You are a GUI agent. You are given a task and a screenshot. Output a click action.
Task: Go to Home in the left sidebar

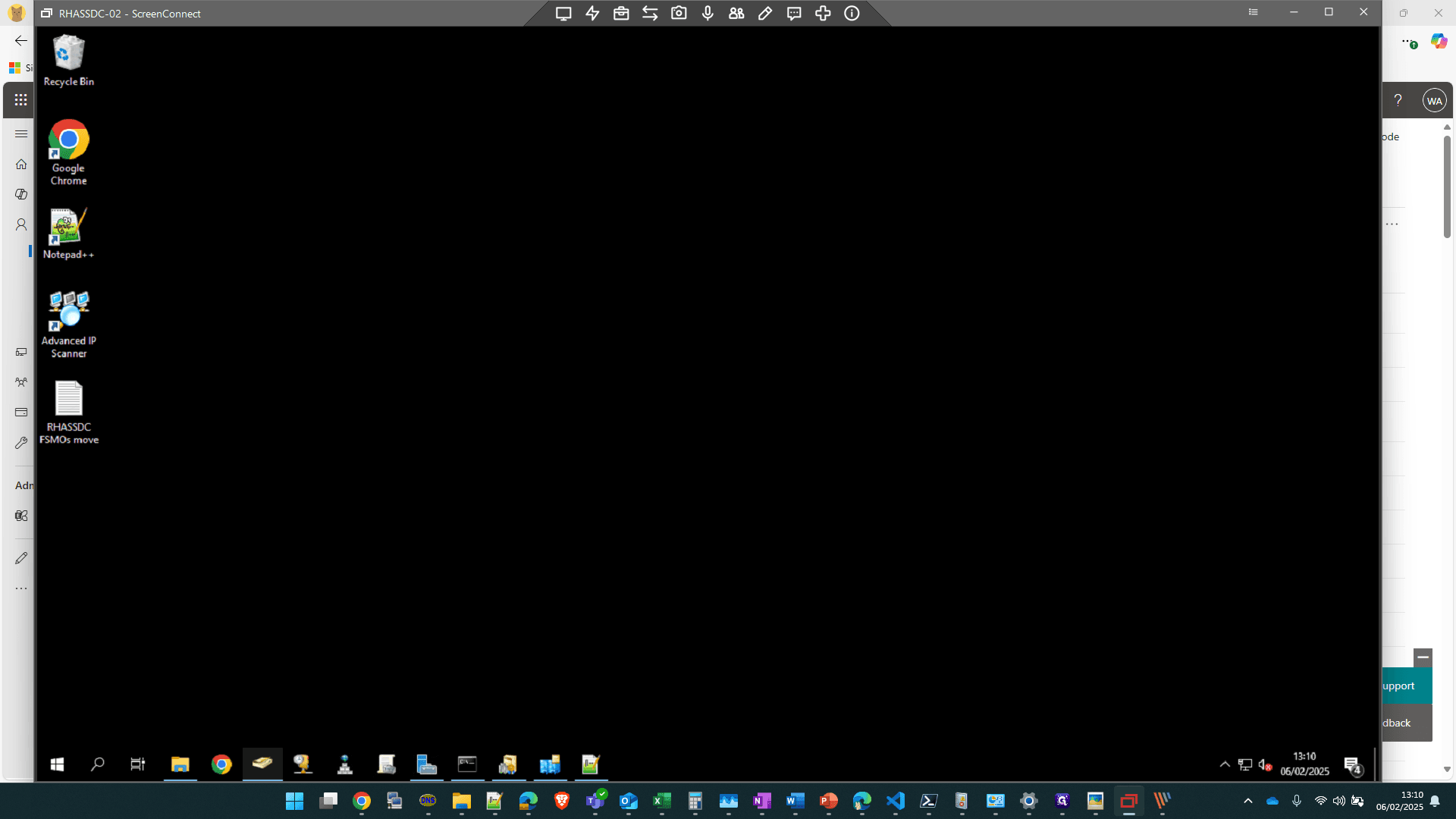21,165
